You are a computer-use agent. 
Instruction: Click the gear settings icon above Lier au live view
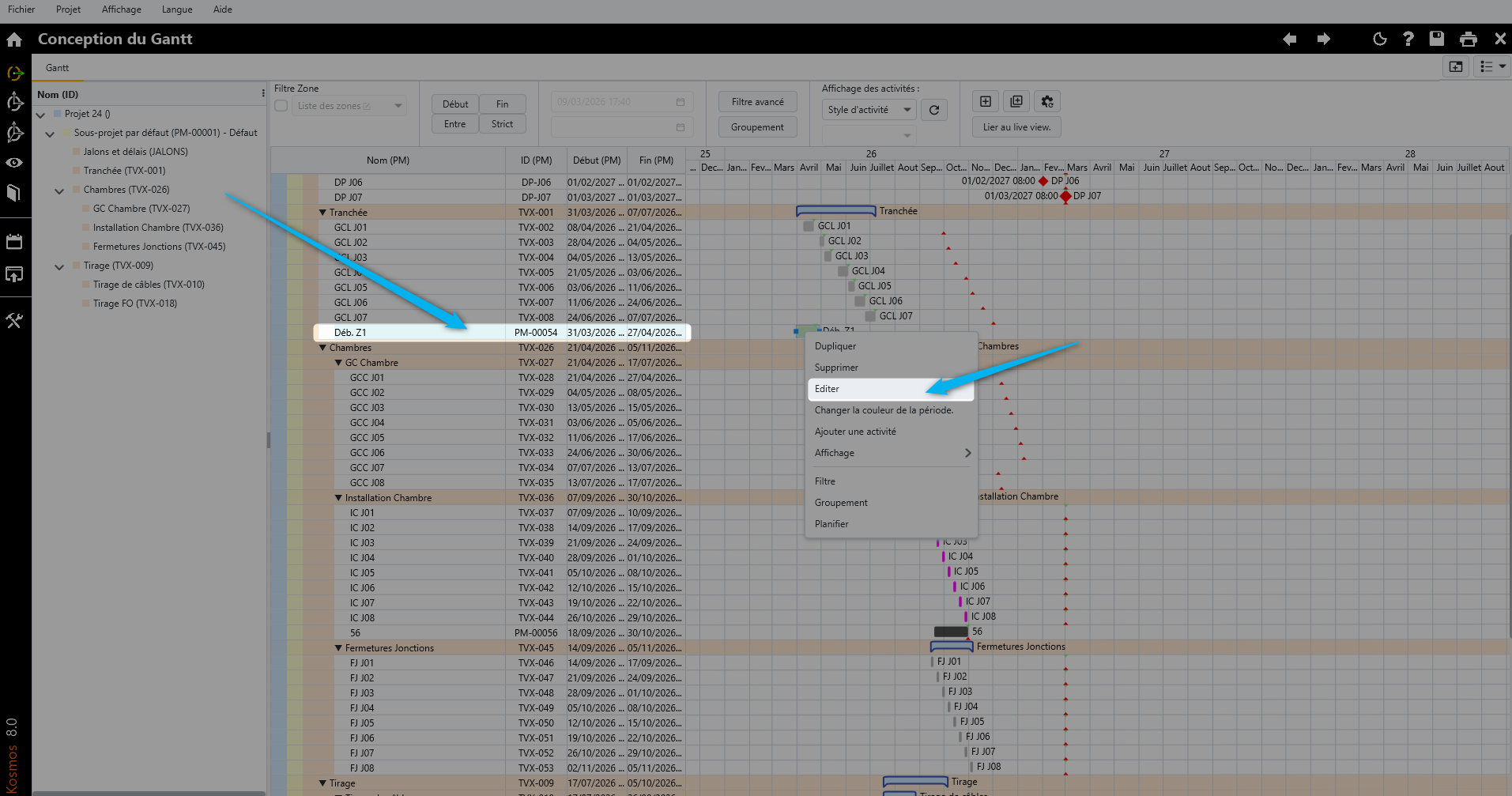click(x=1047, y=101)
